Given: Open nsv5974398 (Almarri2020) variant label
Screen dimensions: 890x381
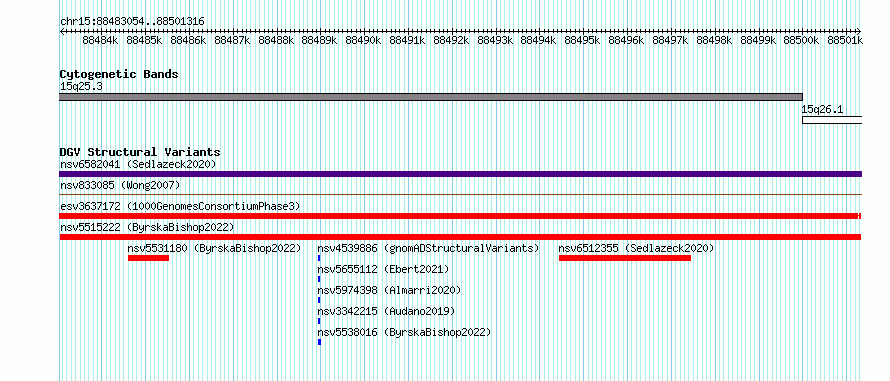Looking at the screenshot, I should click(x=389, y=290).
